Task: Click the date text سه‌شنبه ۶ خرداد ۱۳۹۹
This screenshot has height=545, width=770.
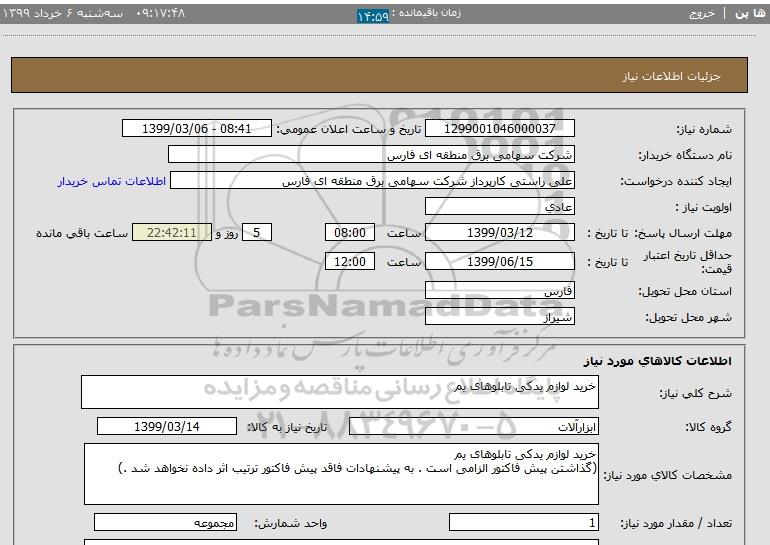Action: [63, 13]
